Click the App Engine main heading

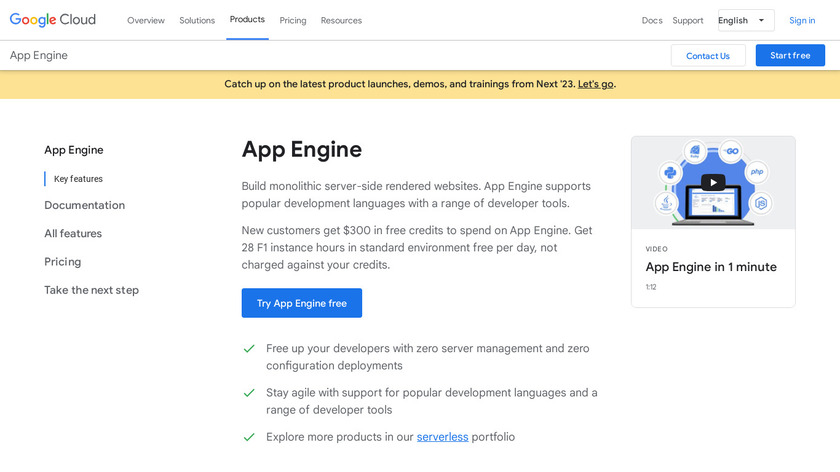click(302, 149)
